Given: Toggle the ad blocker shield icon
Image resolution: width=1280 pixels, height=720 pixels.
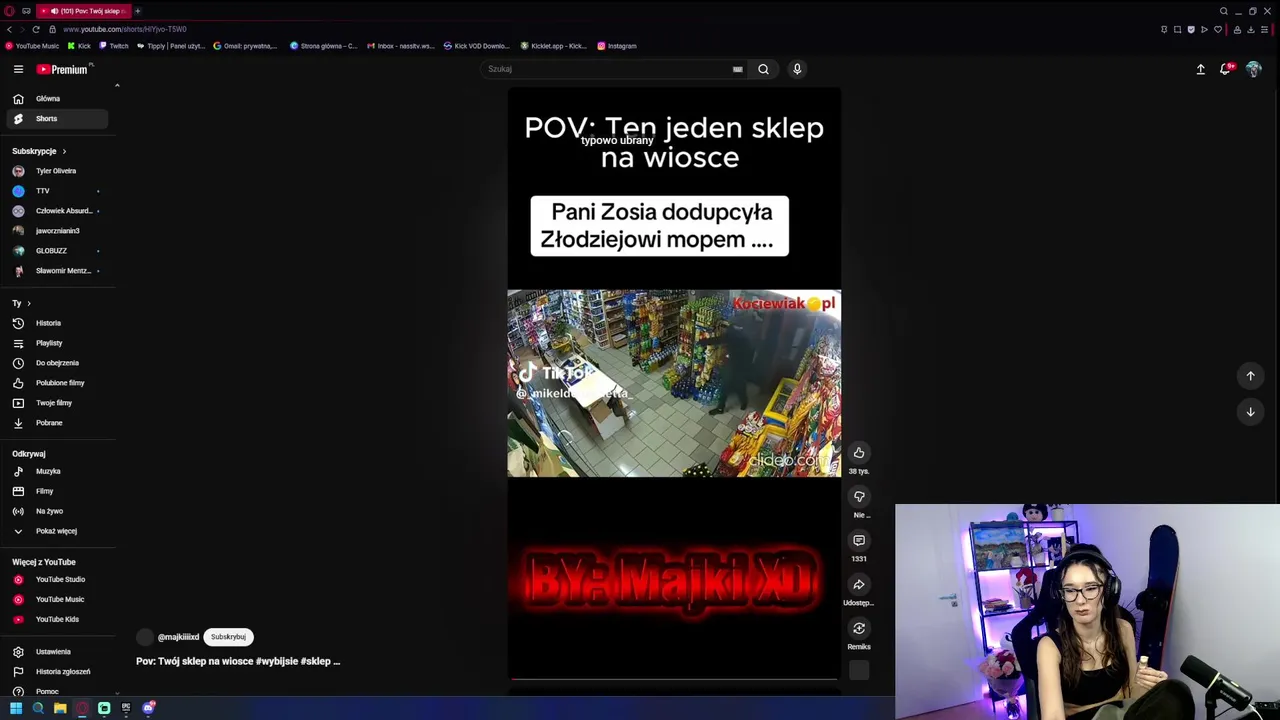Looking at the screenshot, I should 1190,29.
